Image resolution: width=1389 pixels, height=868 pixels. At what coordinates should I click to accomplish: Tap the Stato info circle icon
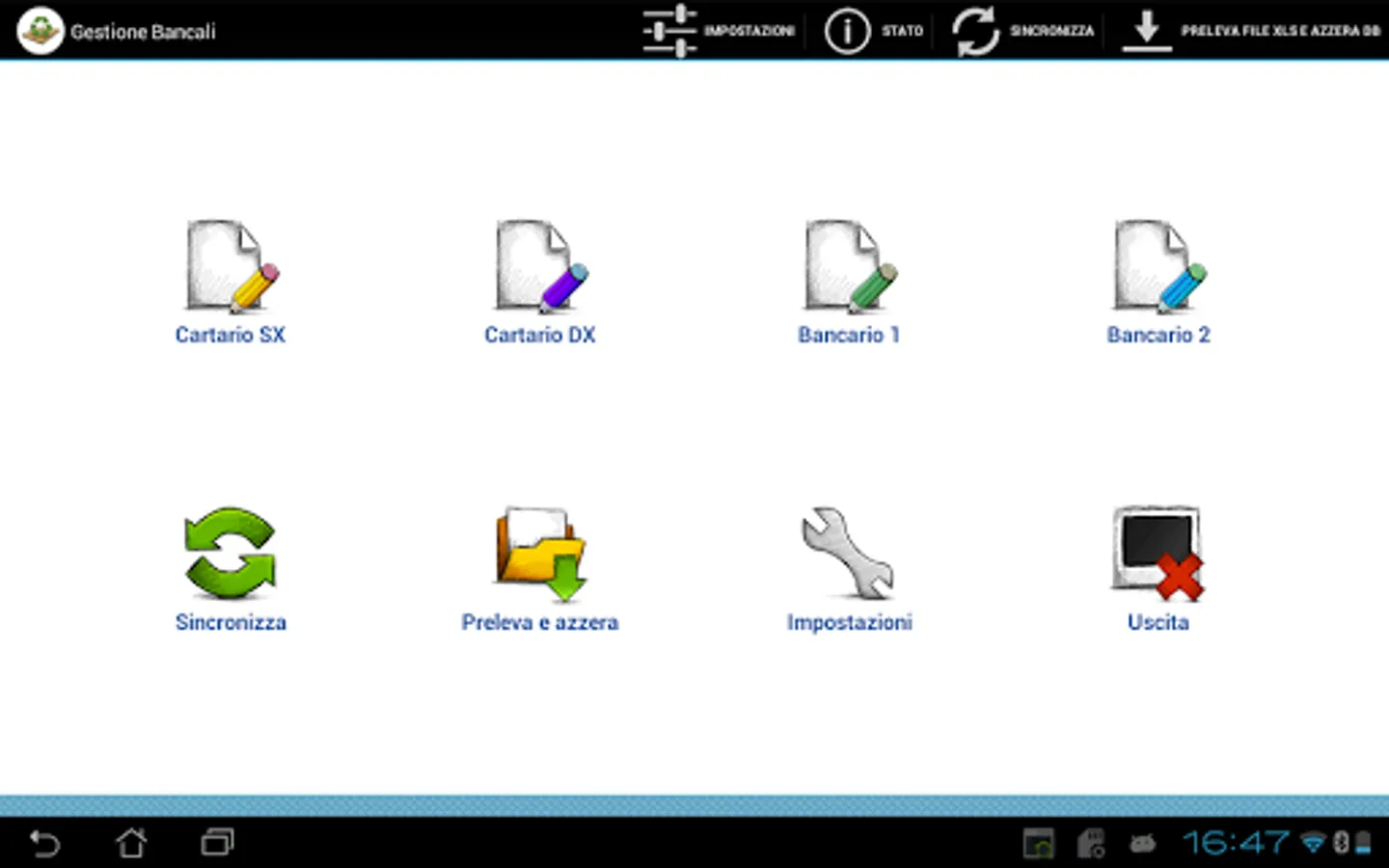[847, 31]
